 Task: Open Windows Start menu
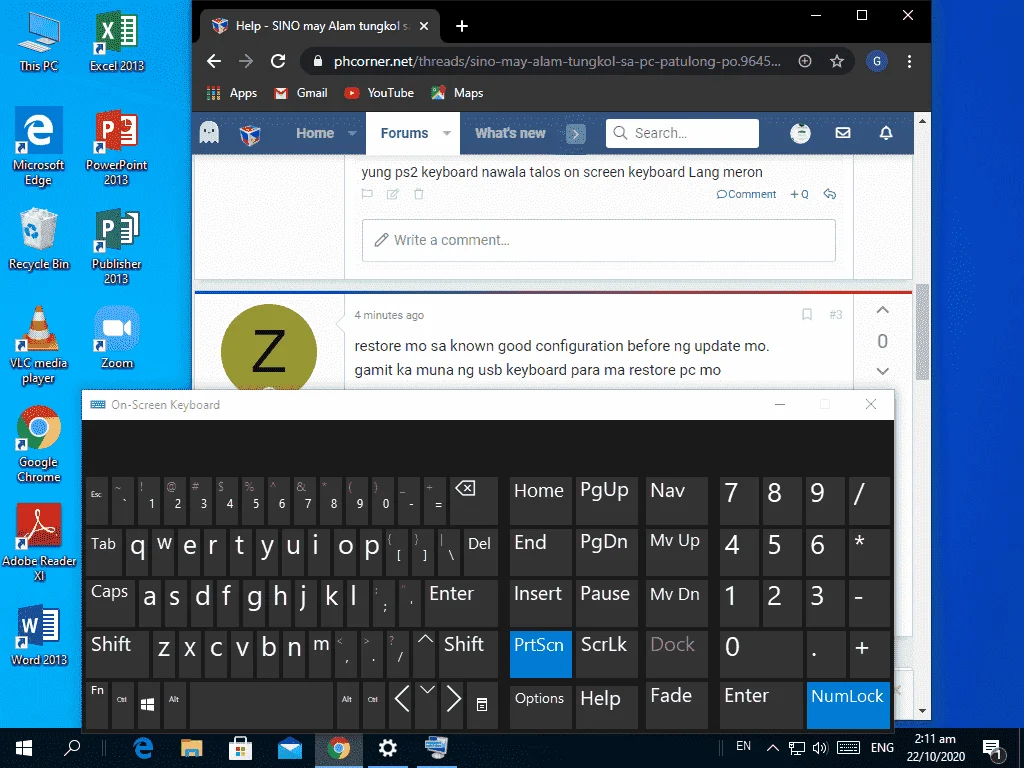point(24,748)
